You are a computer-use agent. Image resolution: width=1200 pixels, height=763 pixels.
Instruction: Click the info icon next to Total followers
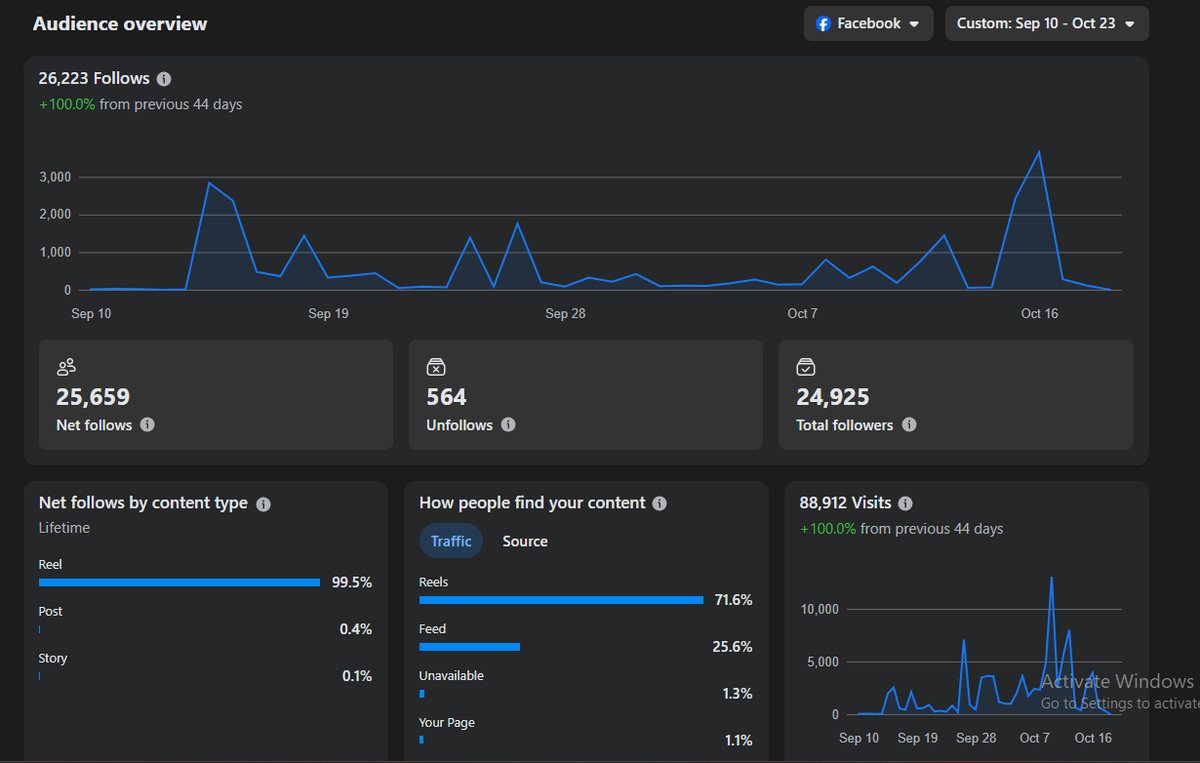tap(909, 425)
